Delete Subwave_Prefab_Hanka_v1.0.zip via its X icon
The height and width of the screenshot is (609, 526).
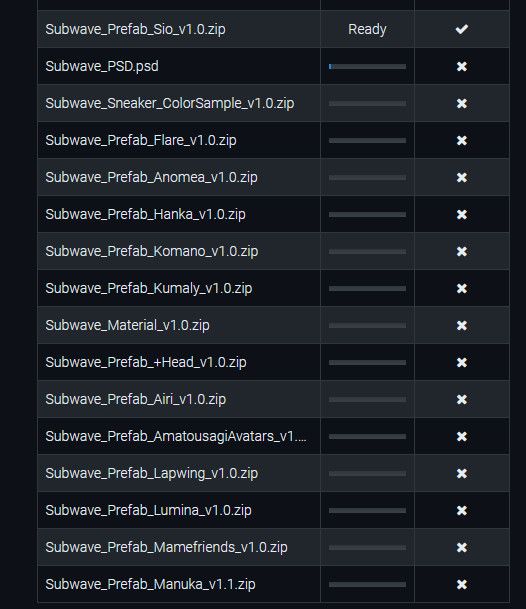[x=462, y=214]
